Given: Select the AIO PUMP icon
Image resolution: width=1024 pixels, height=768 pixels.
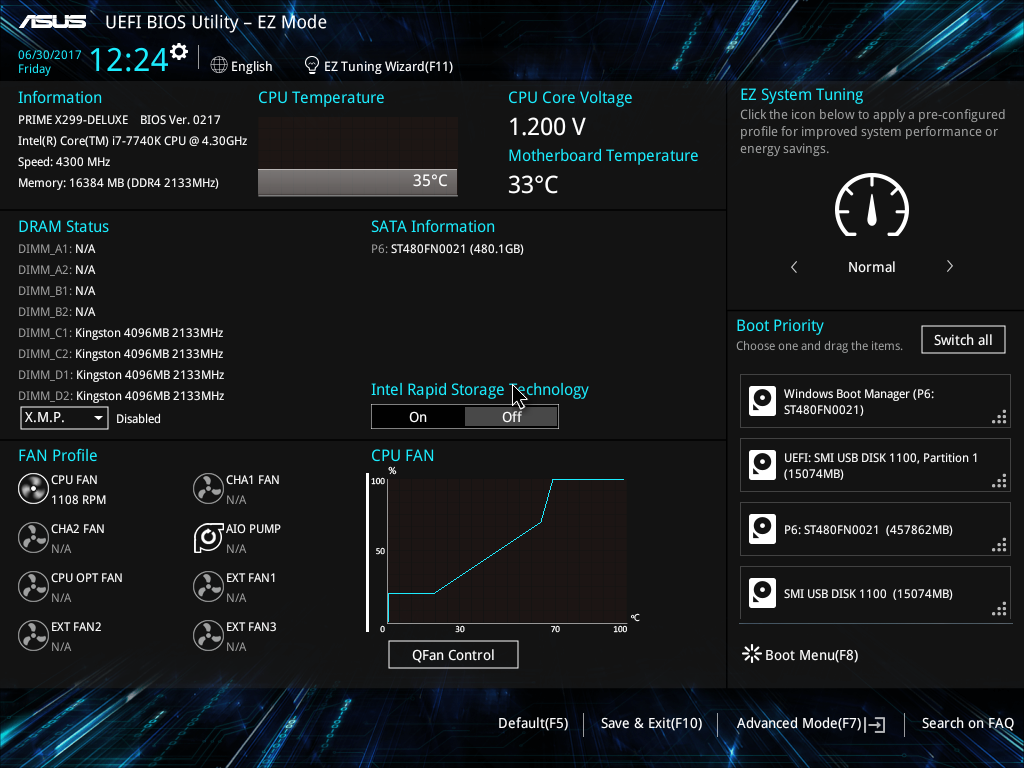Looking at the screenshot, I should coord(208,537).
